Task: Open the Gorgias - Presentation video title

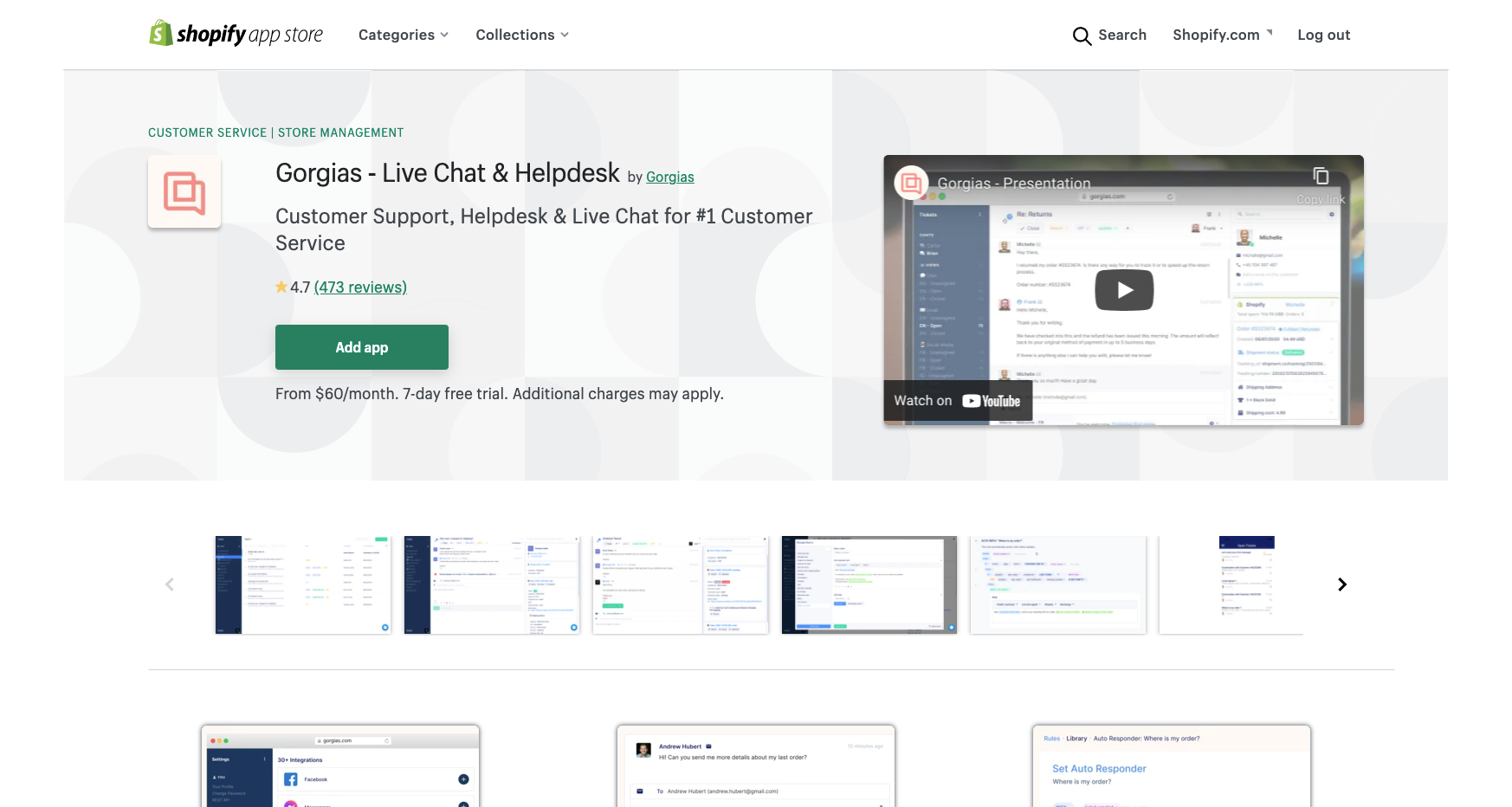Action: click(x=1014, y=184)
